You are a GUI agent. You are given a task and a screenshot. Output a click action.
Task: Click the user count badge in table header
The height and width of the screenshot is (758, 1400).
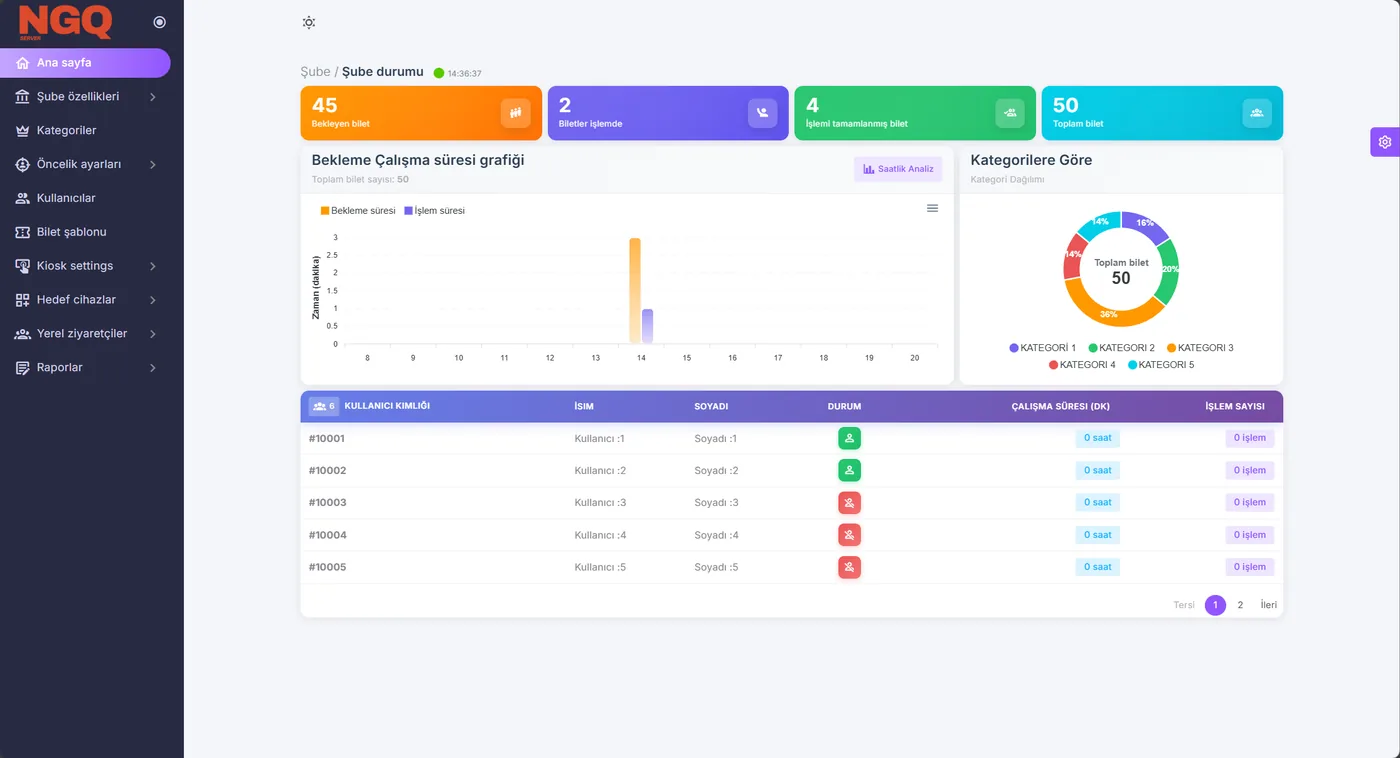pyautogui.click(x=324, y=406)
